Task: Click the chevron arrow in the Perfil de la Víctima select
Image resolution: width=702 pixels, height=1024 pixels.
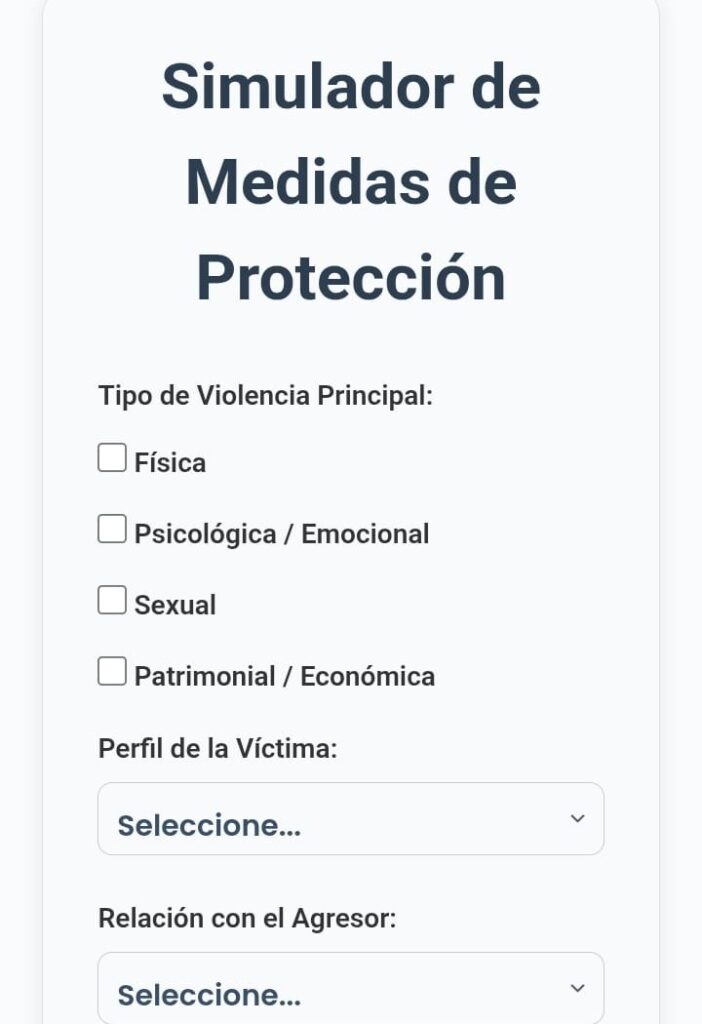Action: [577, 819]
